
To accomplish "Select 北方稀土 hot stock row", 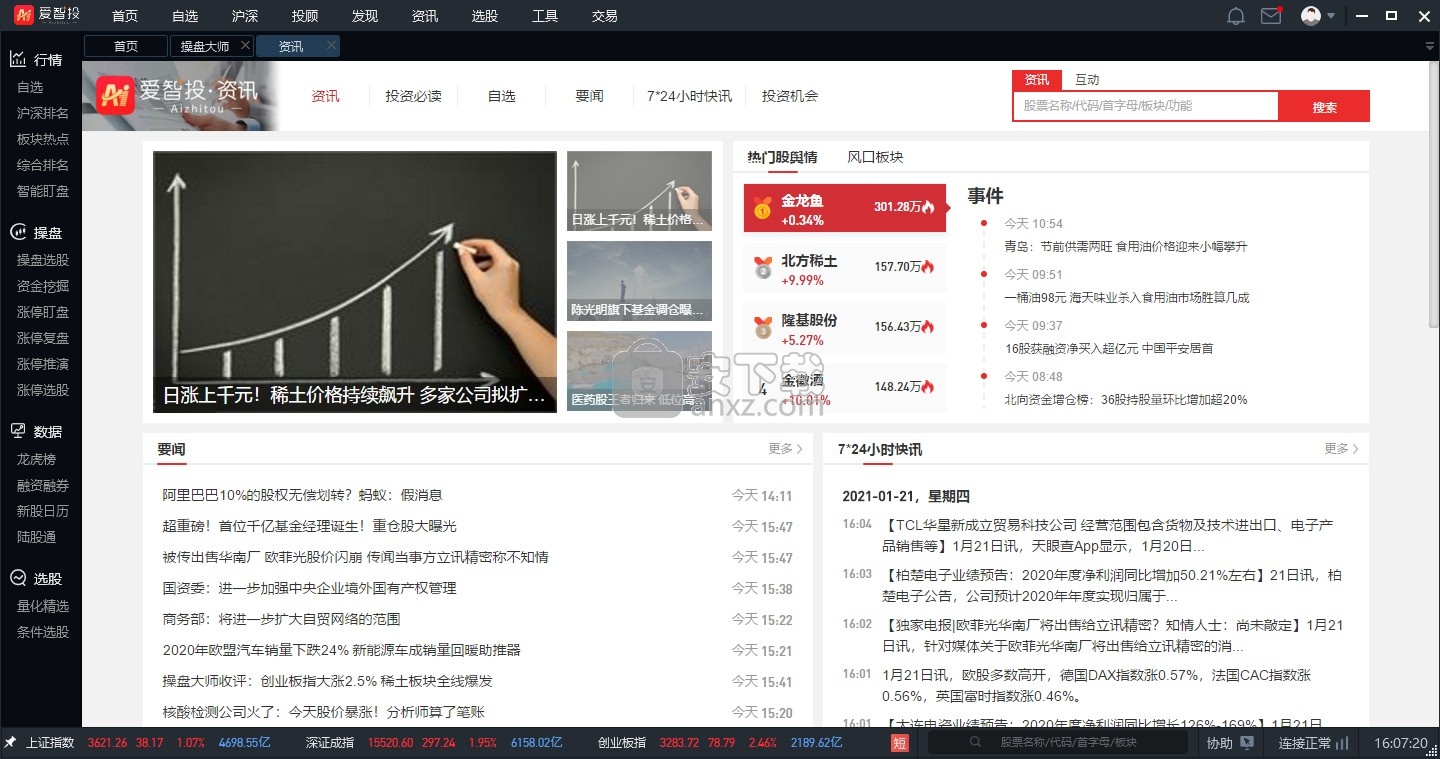I will click(844, 268).
